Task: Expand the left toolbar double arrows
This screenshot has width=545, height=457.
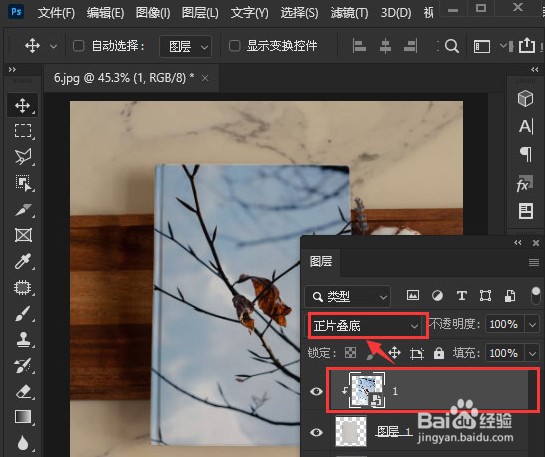Action: click(x=13, y=70)
